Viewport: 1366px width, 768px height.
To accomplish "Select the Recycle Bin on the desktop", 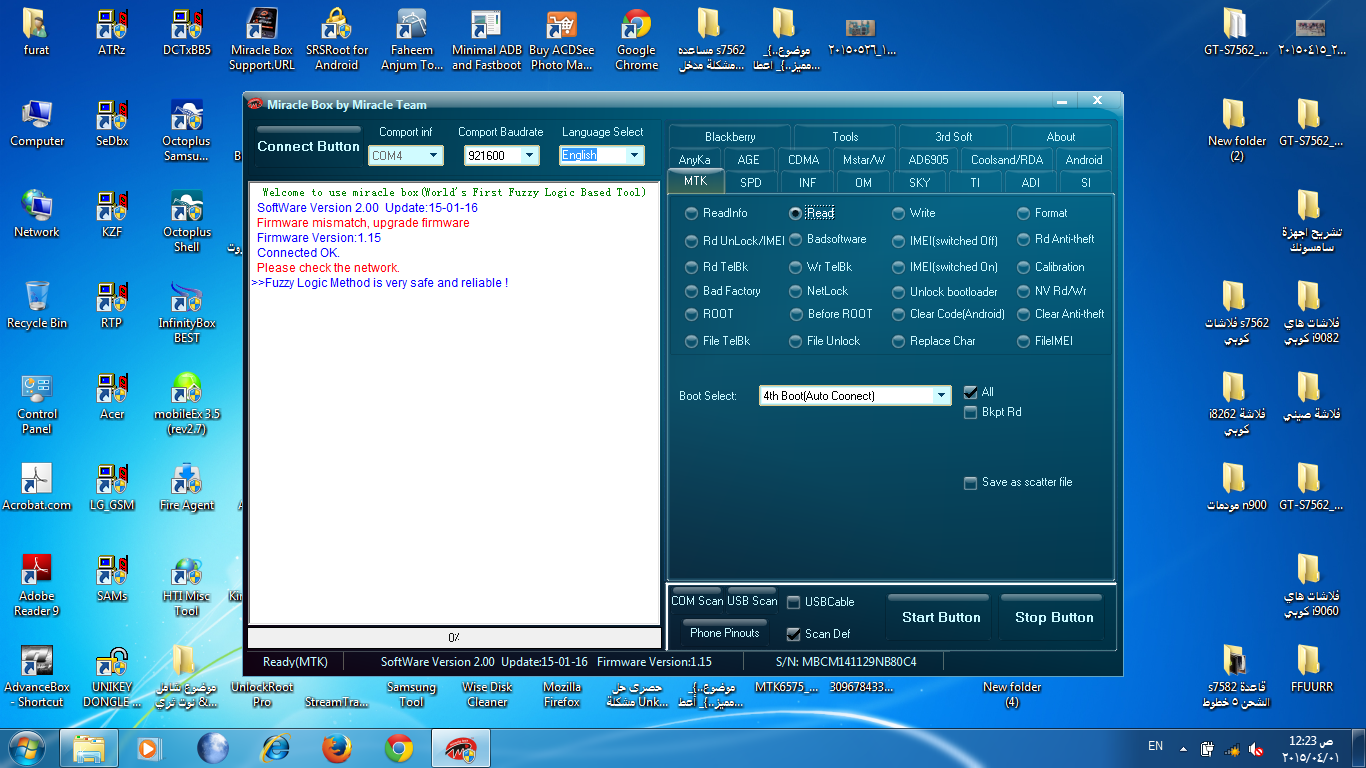I will coord(37,306).
